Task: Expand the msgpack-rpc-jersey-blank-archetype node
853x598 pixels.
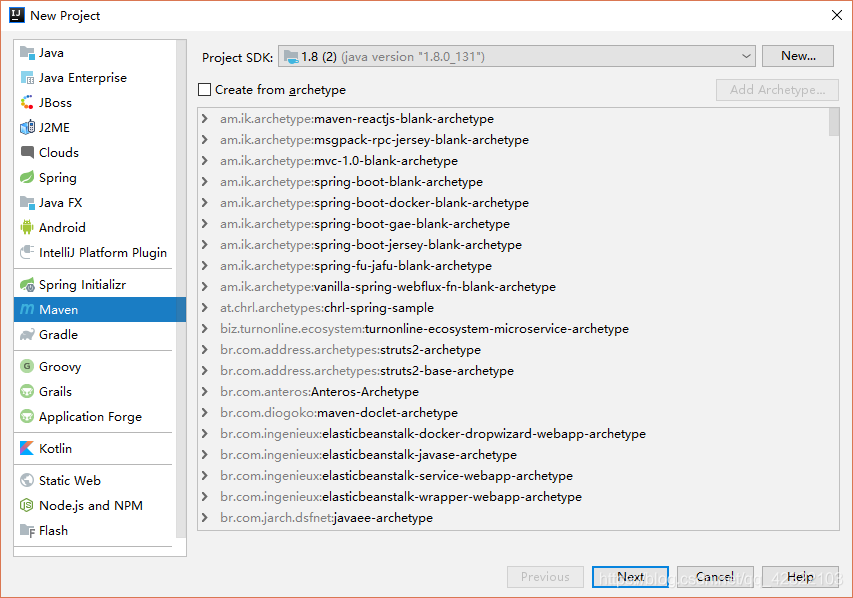Action: point(205,140)
